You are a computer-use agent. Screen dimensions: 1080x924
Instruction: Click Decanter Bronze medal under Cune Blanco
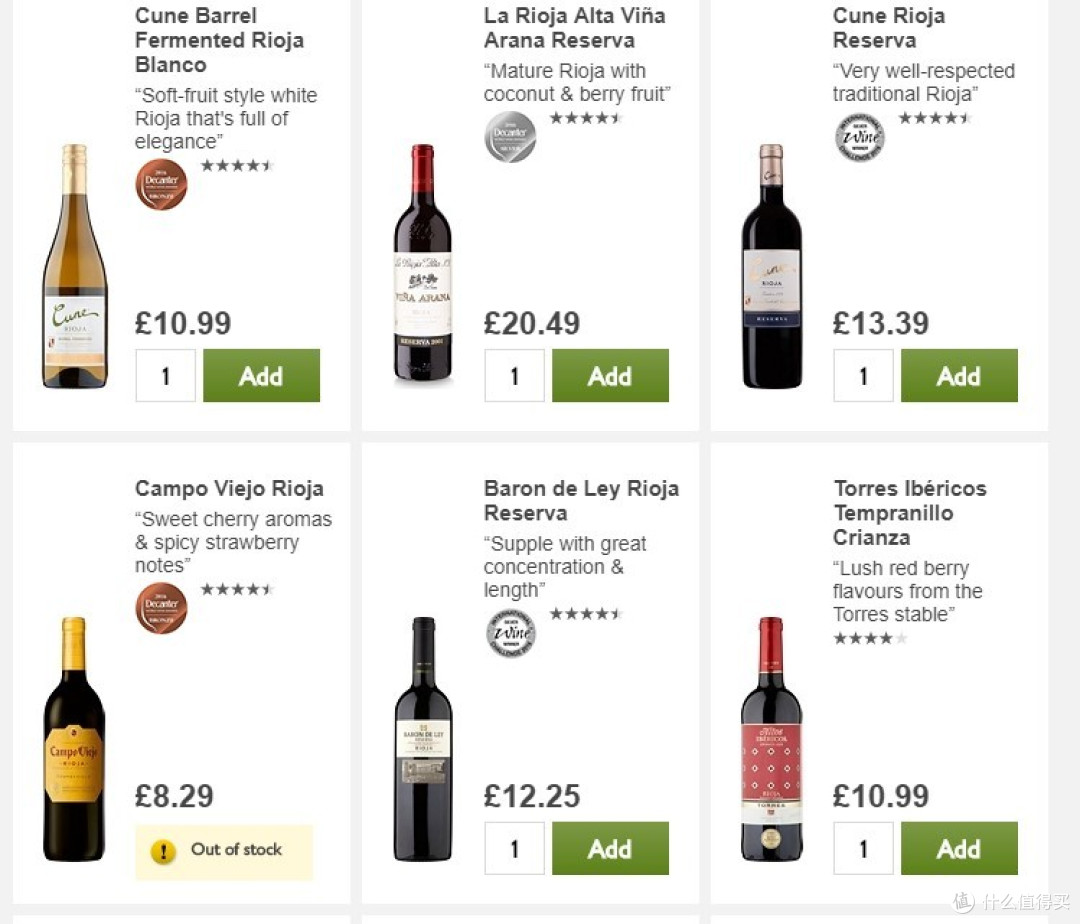pos(161,185)
